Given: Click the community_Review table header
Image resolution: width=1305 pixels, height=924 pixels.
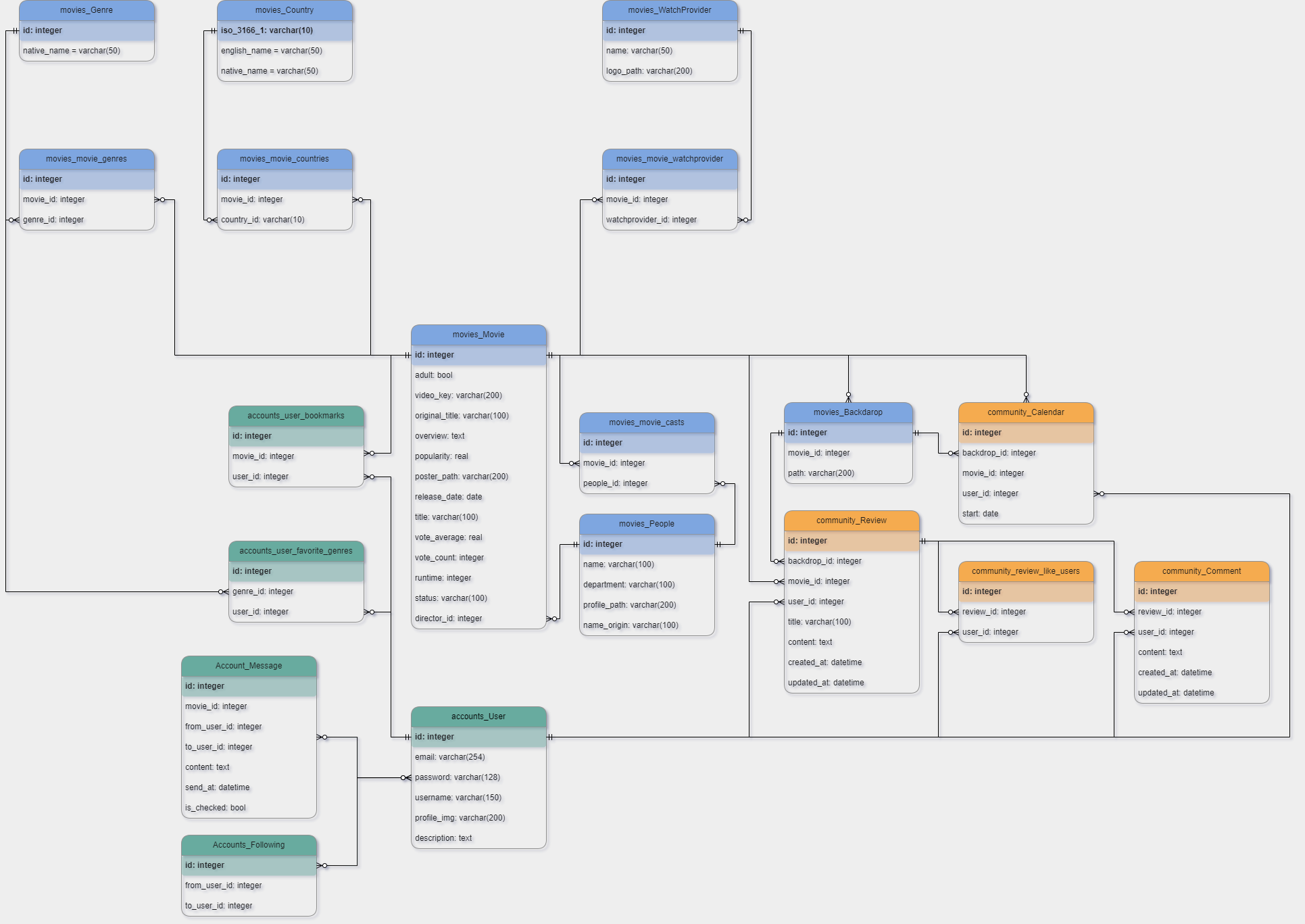Looking at the screenshot, I should tap(851, 520).
